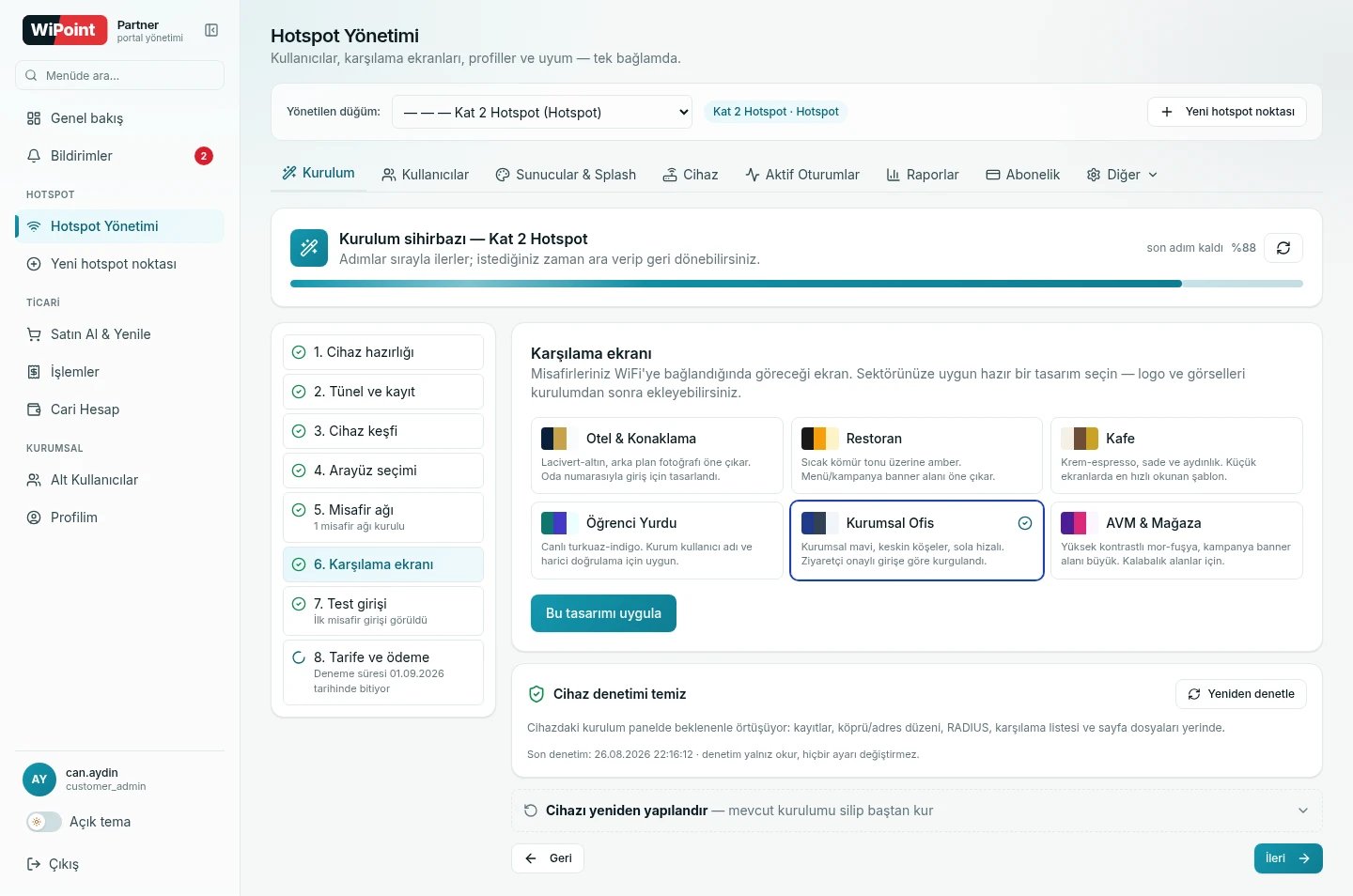Click the refresh icon beside %88
Viewport: 1353px width, 896px height.
click(x=1283, y=248)
